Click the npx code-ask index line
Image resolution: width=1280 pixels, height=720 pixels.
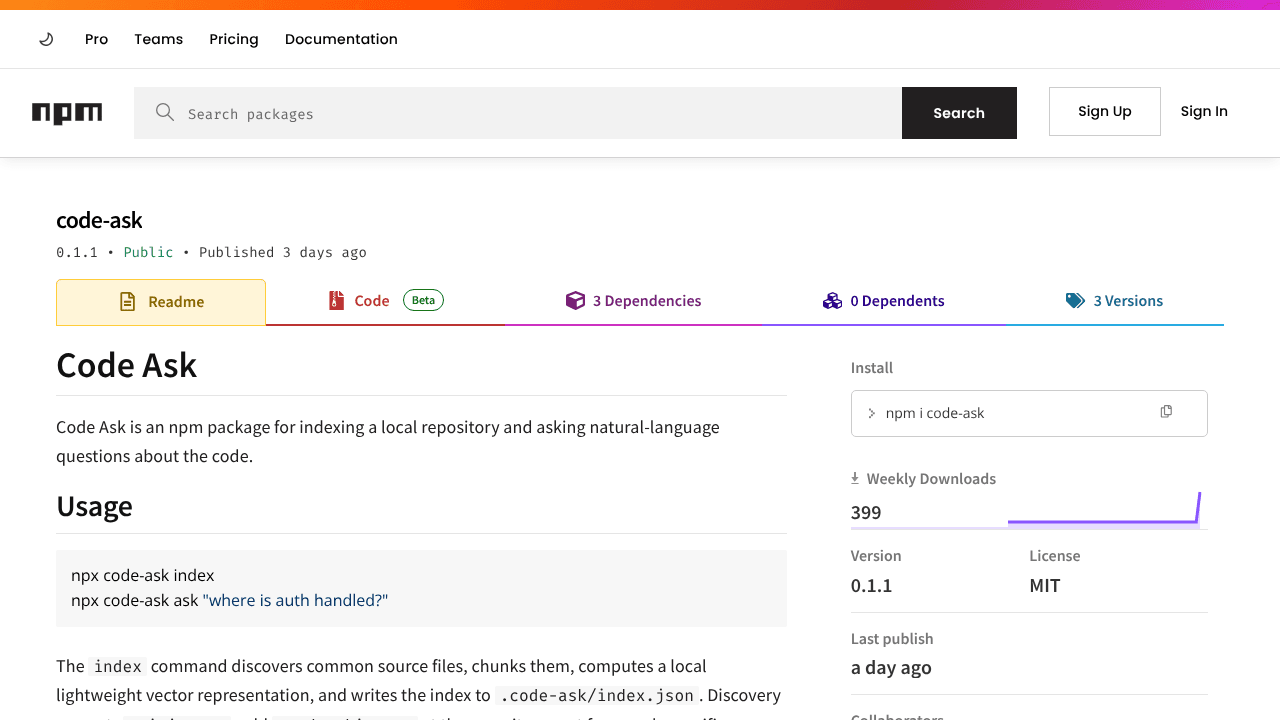pos(143,575)
